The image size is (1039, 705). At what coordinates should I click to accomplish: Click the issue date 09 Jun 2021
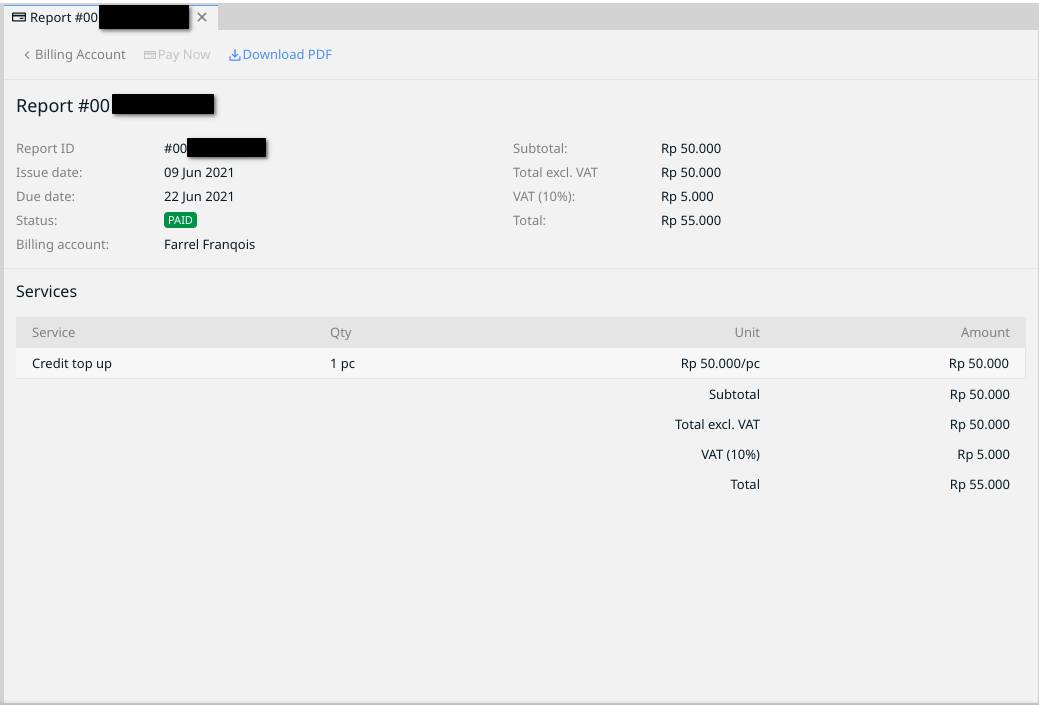click(199, 172)
